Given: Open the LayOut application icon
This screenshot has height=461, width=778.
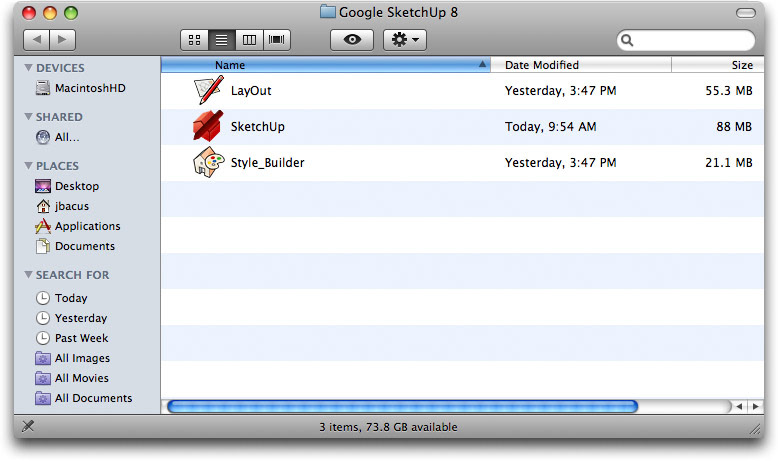Looking at the screenshot, I should tap(208, 90).
